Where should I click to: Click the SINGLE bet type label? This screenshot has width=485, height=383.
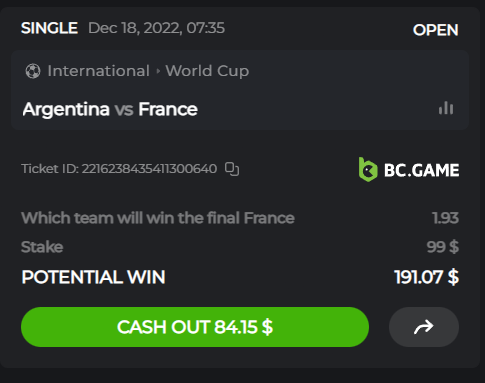click(49, 28)
